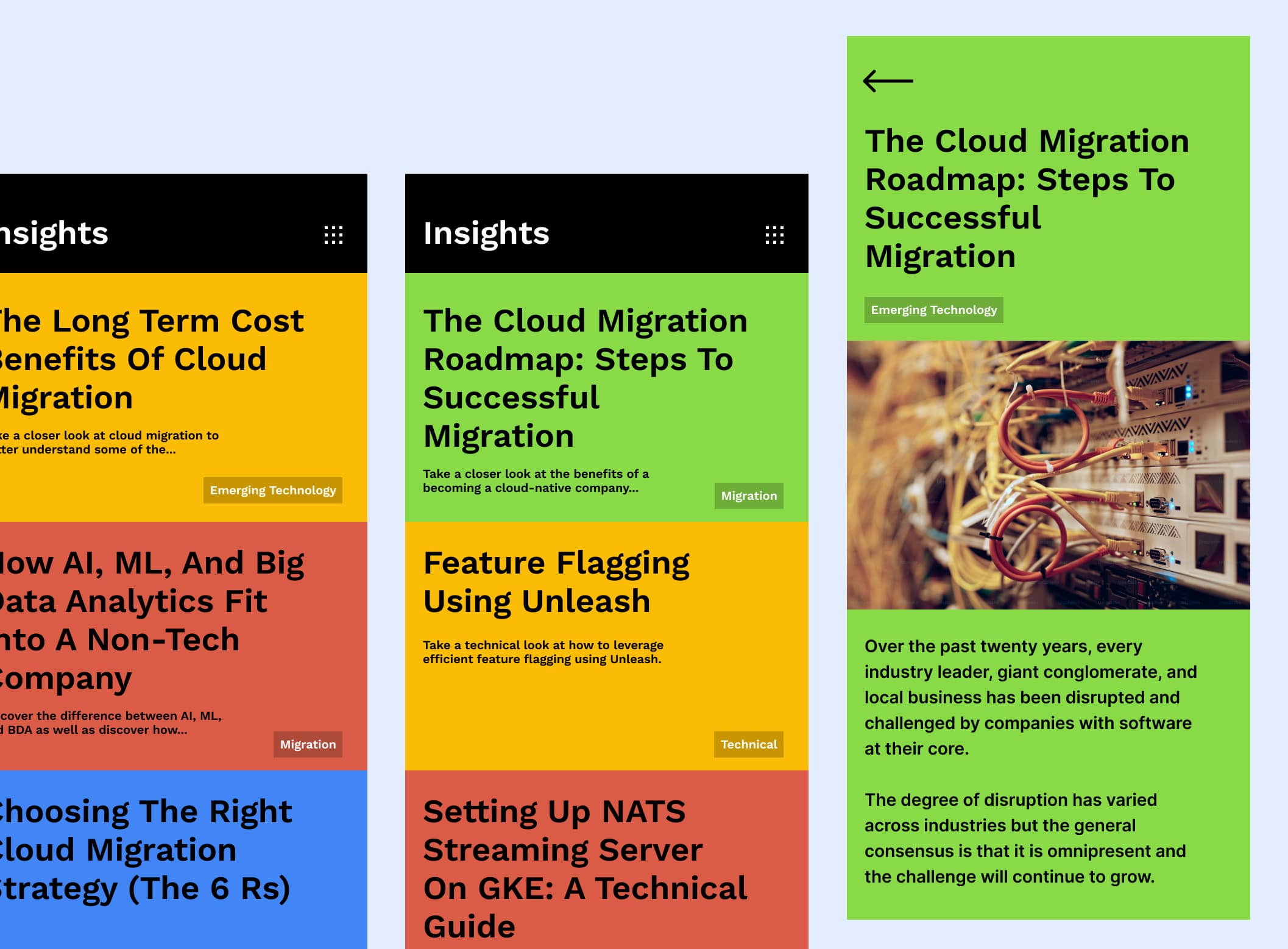The width and height of the screenshot is (1288, 949).
Task: Click Emerging Technology tag on yellow card
Action: (x=272, y=490)
